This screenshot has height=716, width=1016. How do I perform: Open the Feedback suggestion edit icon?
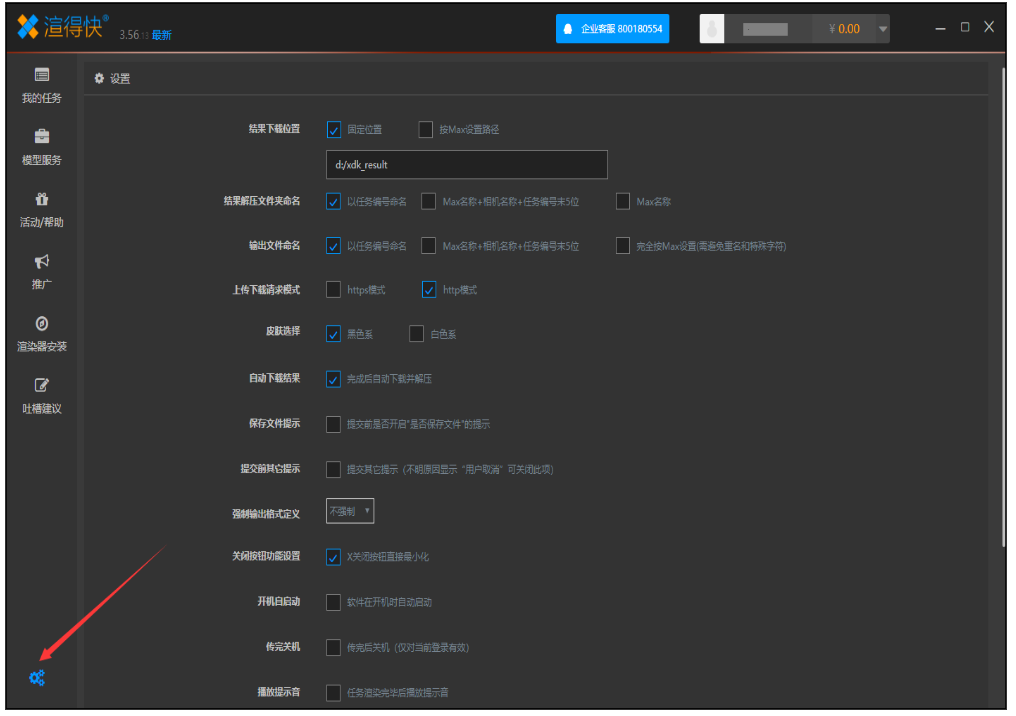tap(42, 385)
